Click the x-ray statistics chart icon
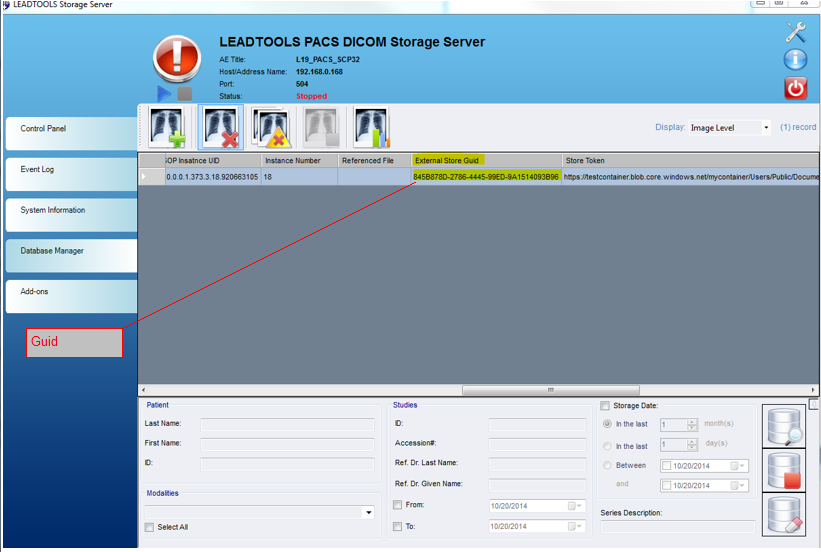The image size is (821, 552). [x=372, y=127]
